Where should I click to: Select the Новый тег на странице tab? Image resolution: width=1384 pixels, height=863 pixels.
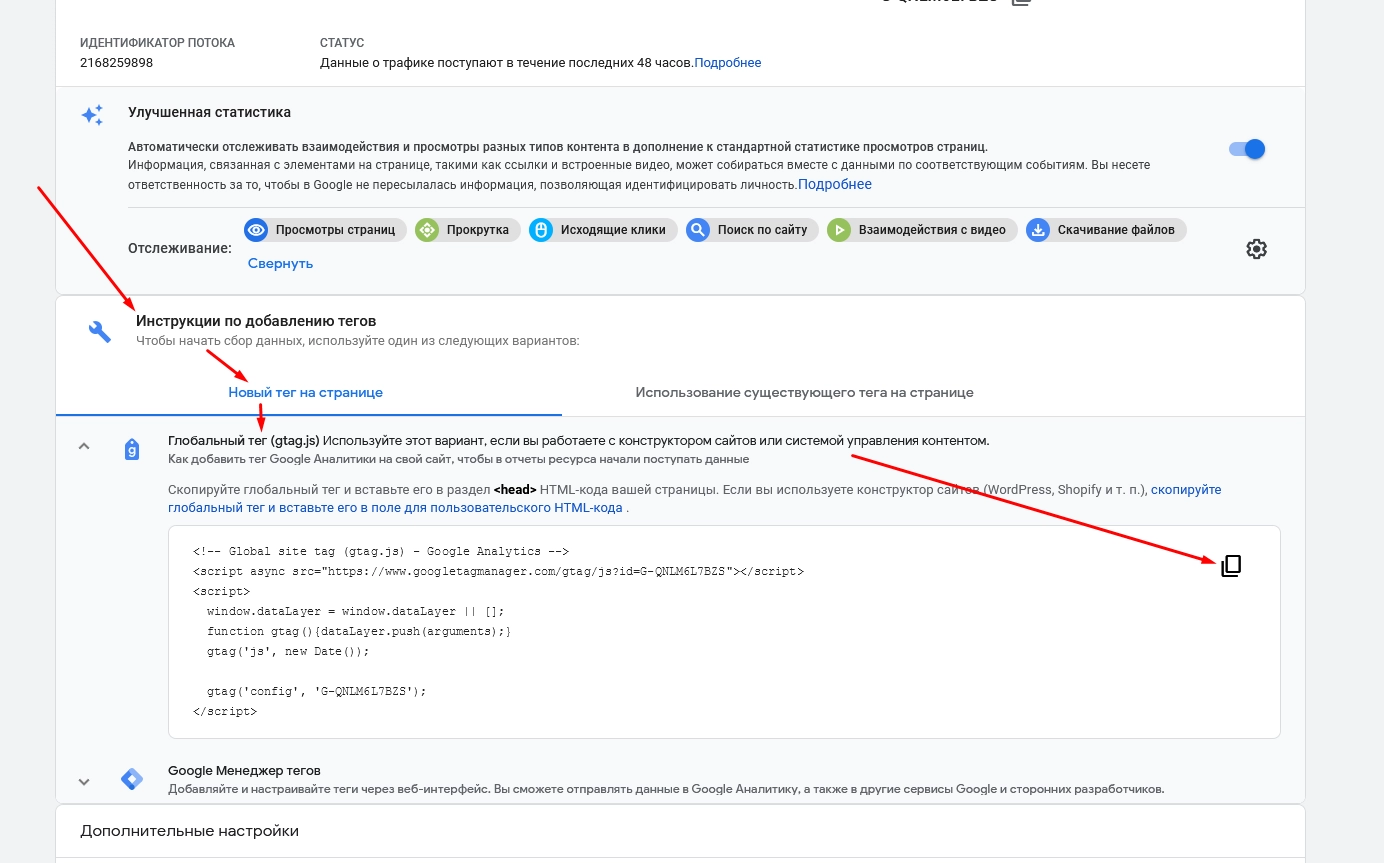(x=306, y=392)
